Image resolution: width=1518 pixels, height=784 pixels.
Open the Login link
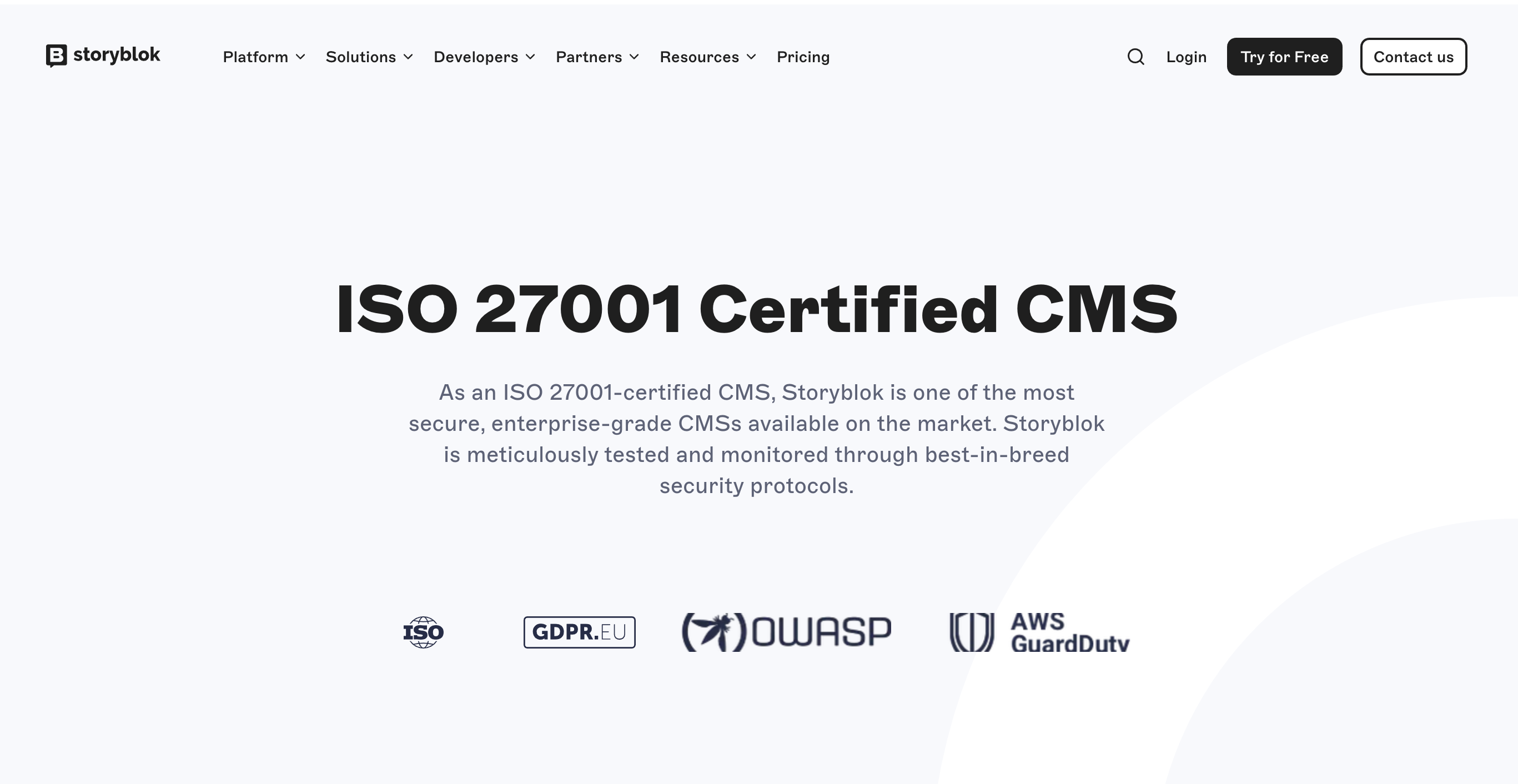point(1186,57)
